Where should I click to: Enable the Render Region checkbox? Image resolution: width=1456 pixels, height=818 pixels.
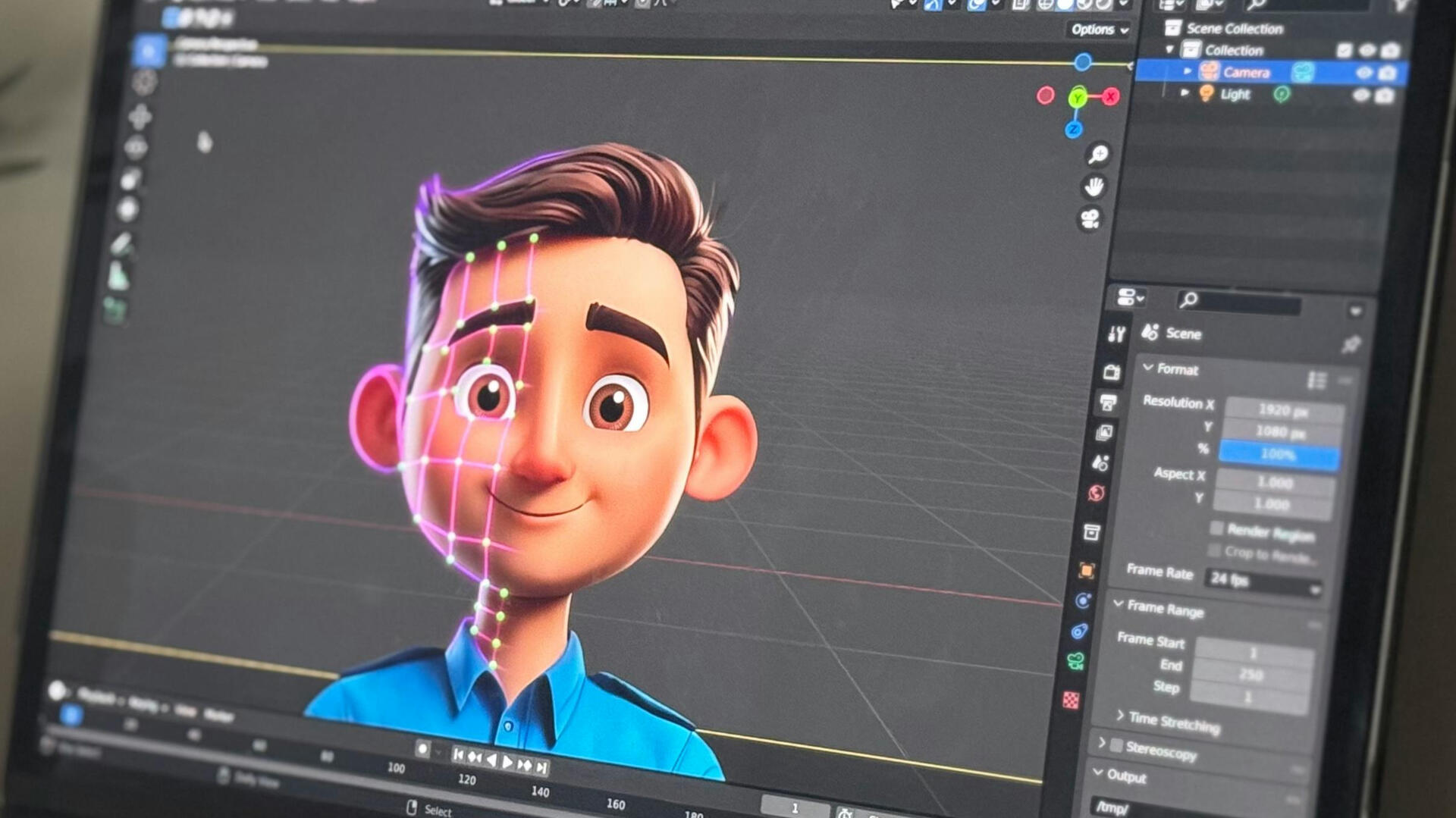(x=1217, y=528)
